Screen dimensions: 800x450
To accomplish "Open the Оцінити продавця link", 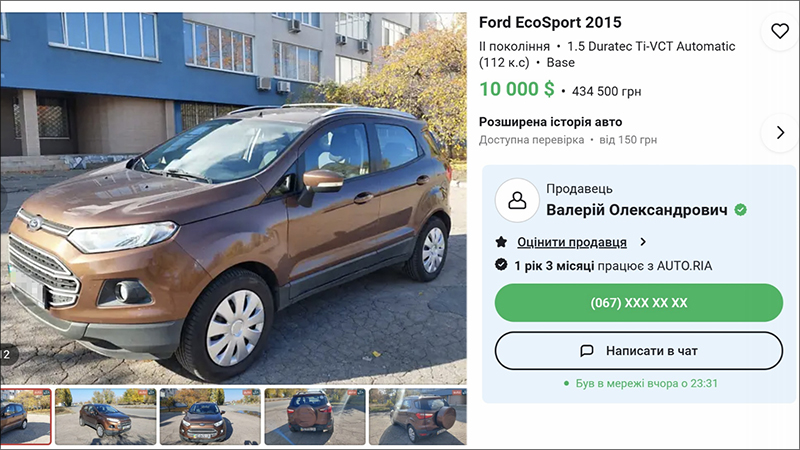I will tap(571, 242).
